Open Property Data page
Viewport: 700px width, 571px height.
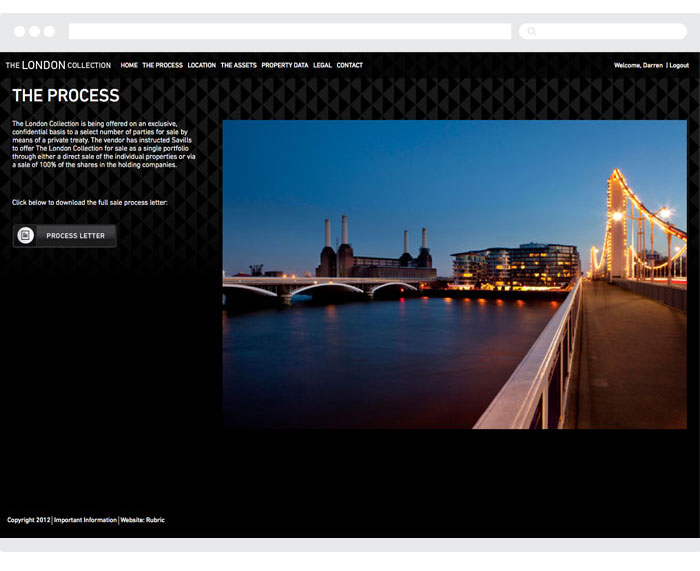coord(285,65)
